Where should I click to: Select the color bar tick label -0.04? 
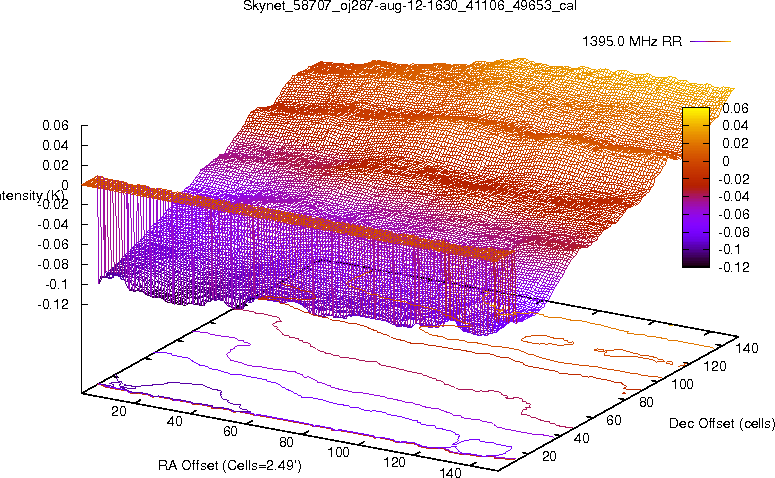pos(733,197)
